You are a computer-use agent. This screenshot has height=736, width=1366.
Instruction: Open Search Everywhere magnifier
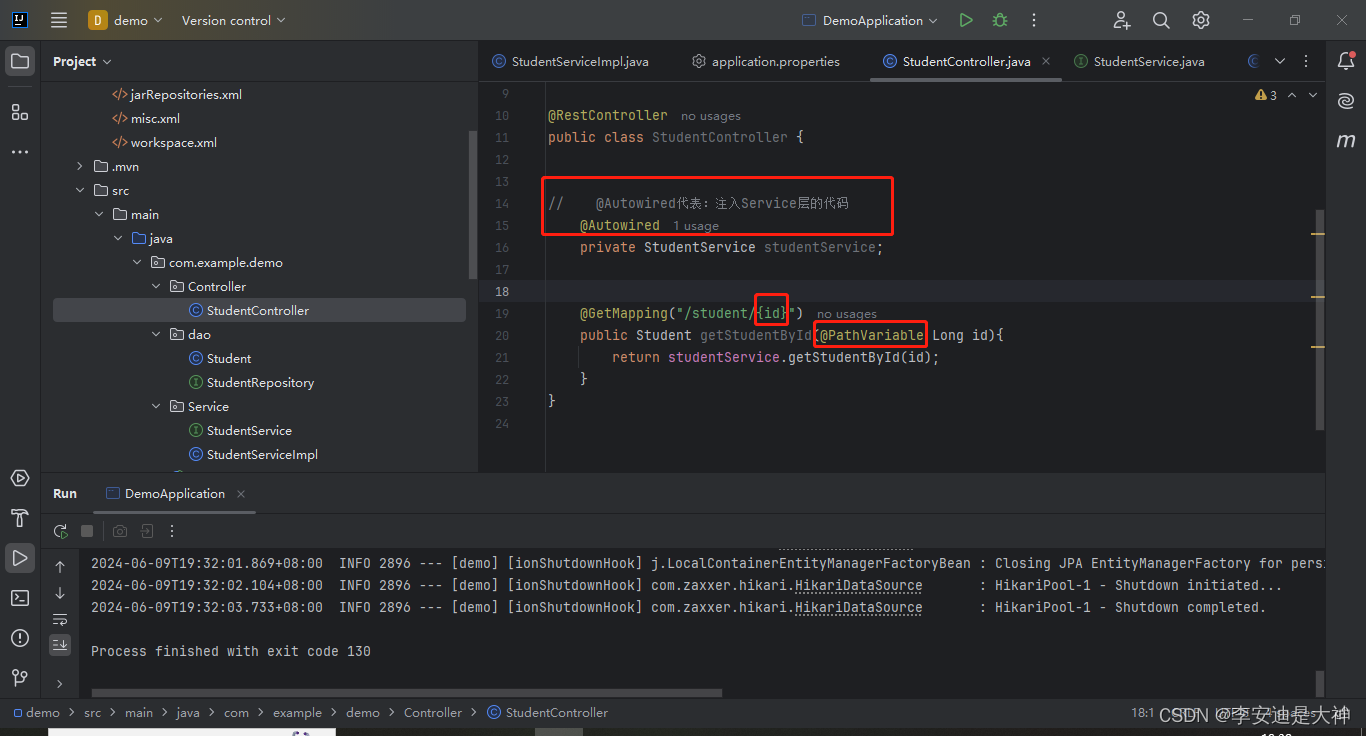(x=1161, y=20)
